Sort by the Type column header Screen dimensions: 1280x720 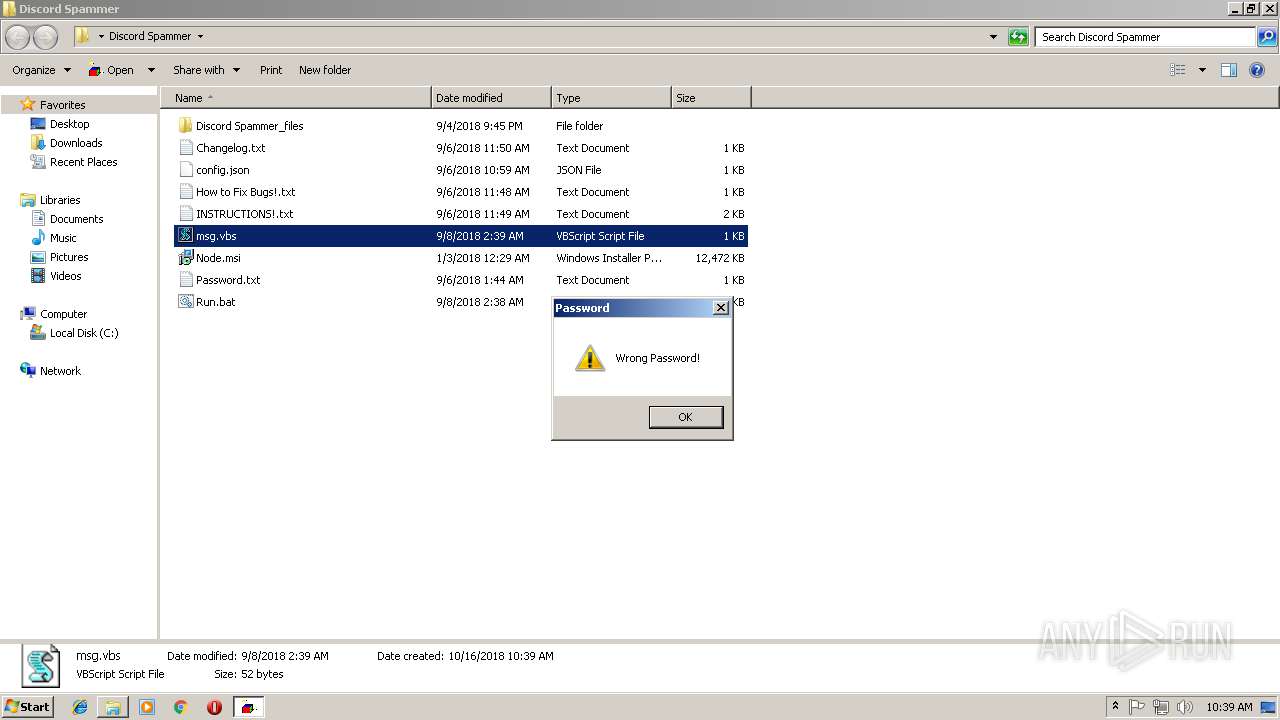click(x=611, y=98)
